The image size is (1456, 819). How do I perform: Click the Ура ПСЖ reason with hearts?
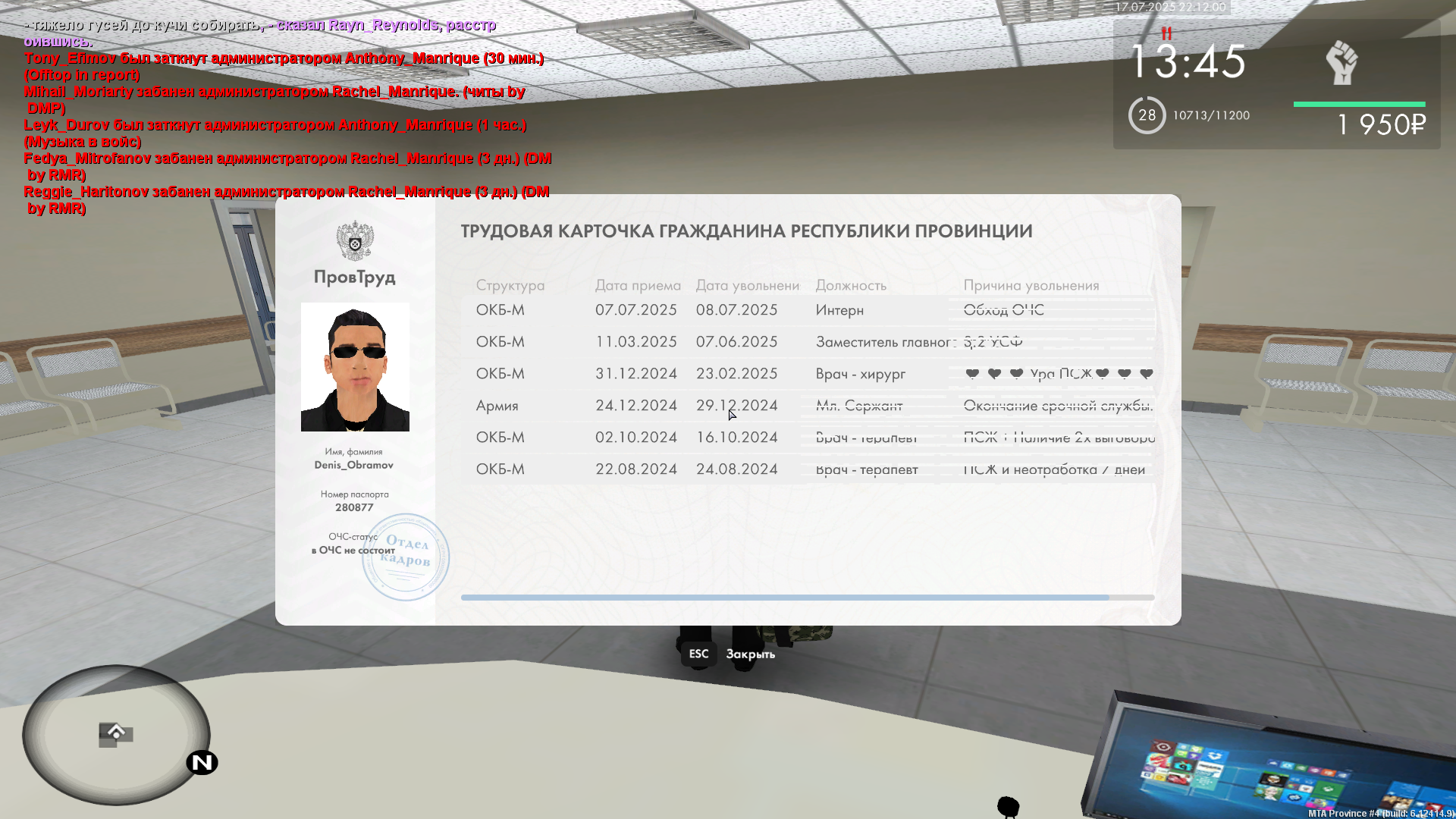click(1059, 373)
